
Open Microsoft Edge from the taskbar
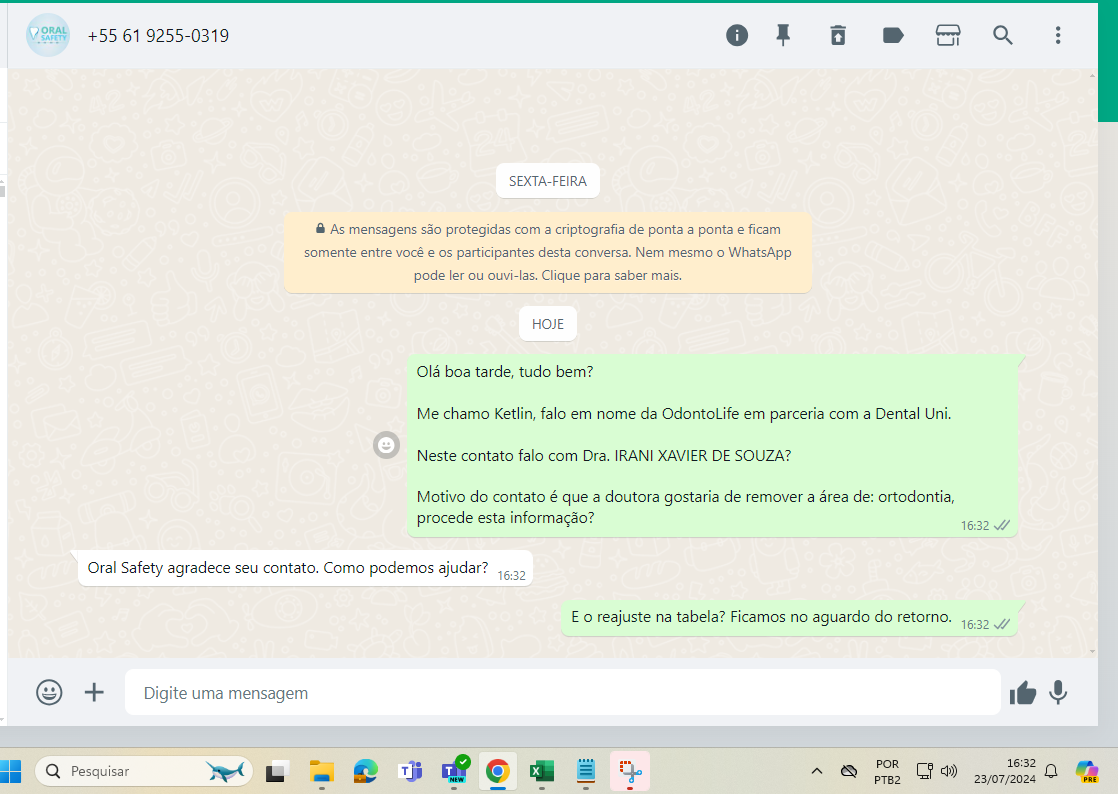pos(366,771)
